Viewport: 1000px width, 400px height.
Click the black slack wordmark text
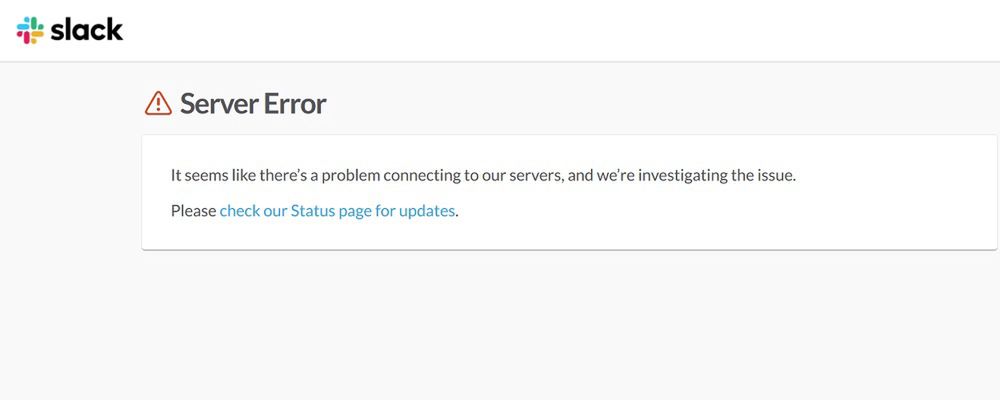tap(87, 29)
